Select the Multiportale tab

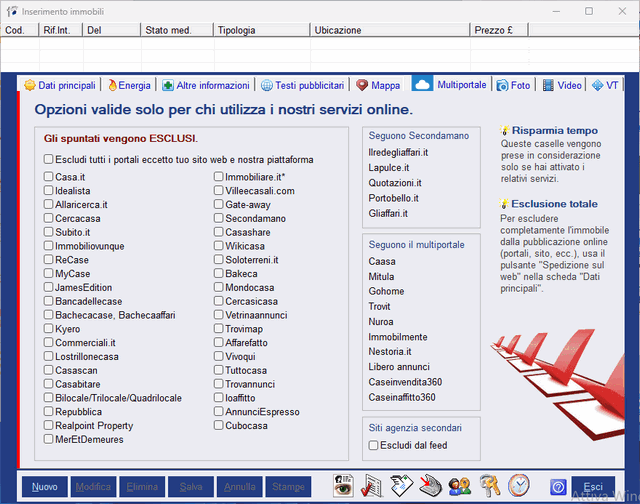(450, 84)
